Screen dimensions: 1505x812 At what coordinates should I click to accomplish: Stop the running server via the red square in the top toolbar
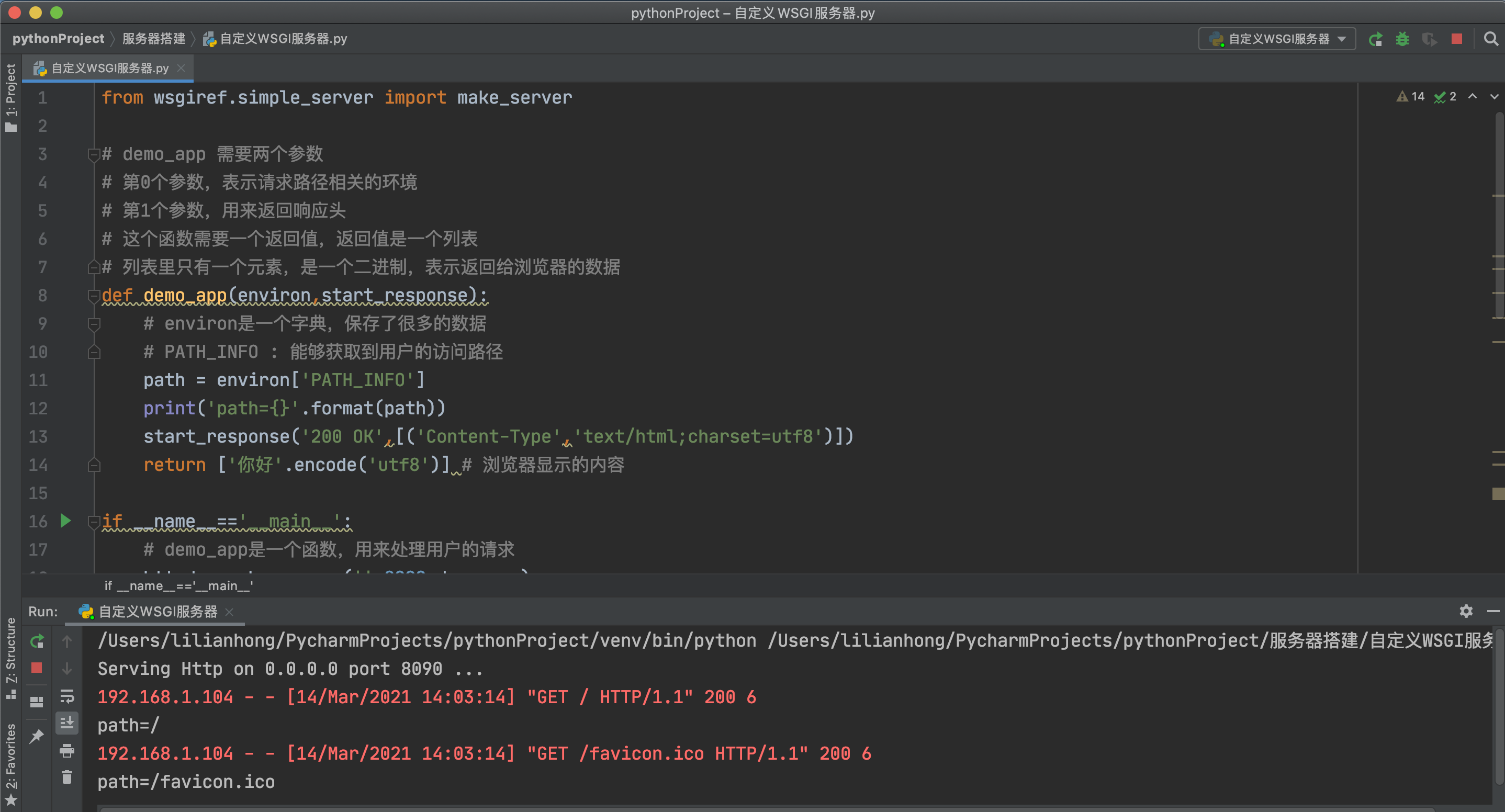(1456, 39)
